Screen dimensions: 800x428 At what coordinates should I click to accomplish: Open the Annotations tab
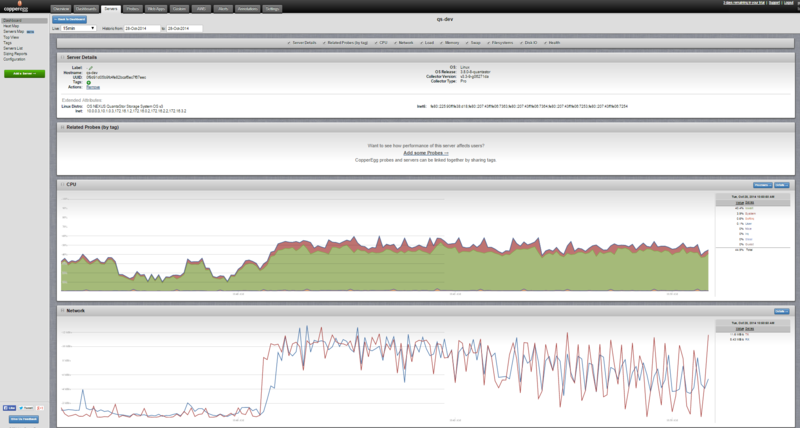click(247, 9)
